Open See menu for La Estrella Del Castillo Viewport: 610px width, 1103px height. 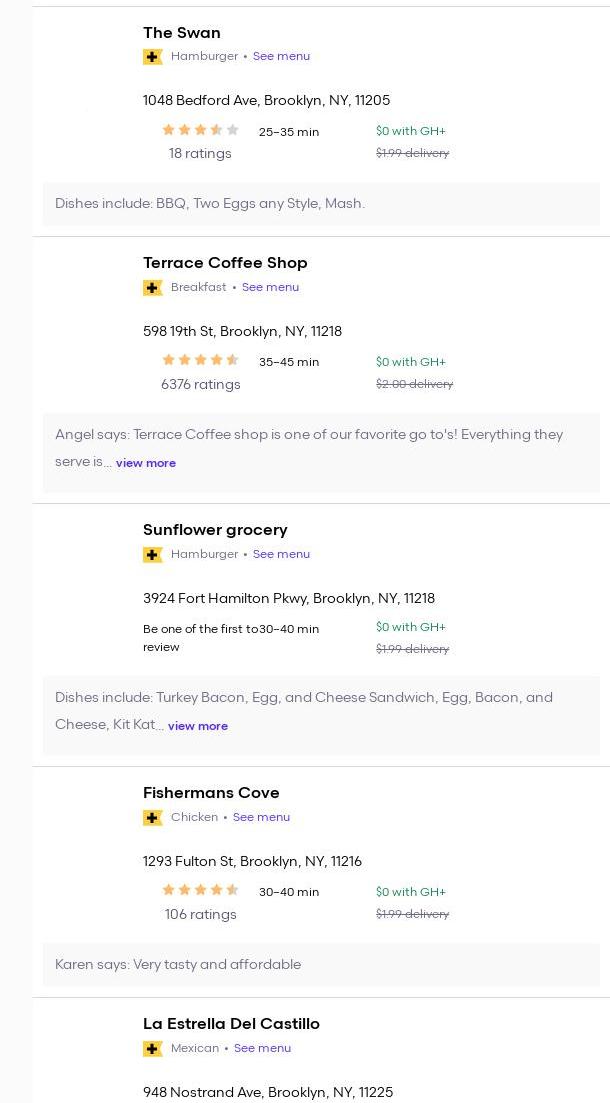tap(262, 1049)
